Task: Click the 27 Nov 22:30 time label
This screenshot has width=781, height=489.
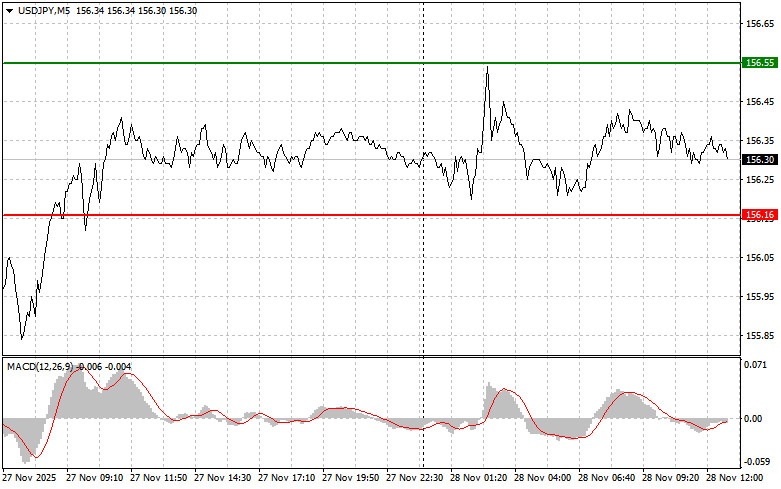Action: pyautogui.click(x=414, y=478)
